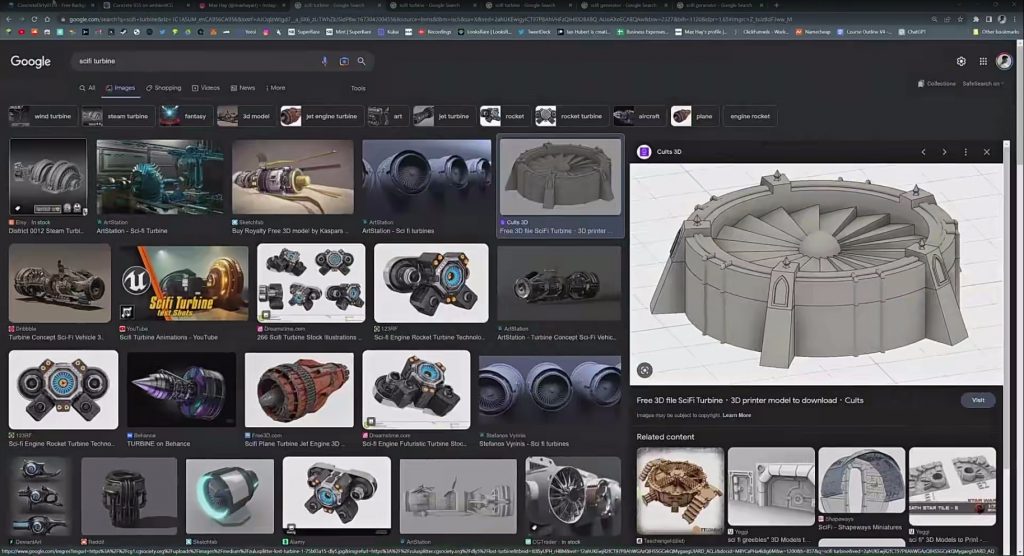Click the Google logo
This screenshot has width=1024, height=556.
click(x=30, y=61)
